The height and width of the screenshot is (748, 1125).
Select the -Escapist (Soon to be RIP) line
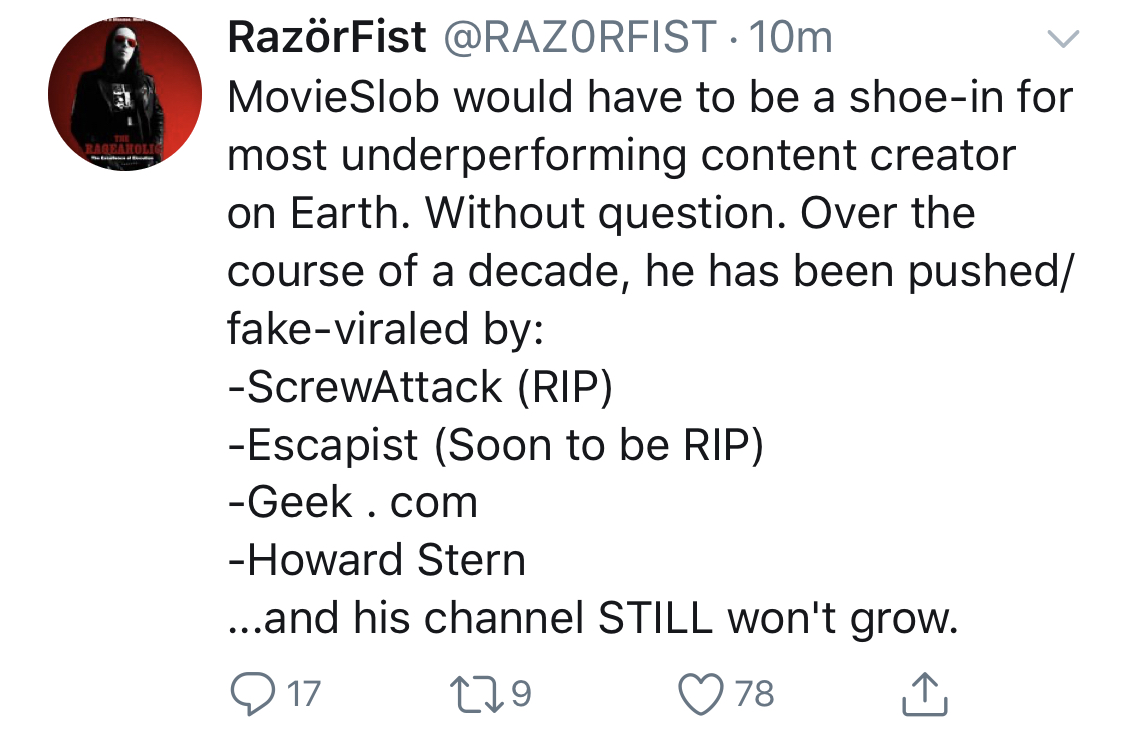click(x=495, y=445)
